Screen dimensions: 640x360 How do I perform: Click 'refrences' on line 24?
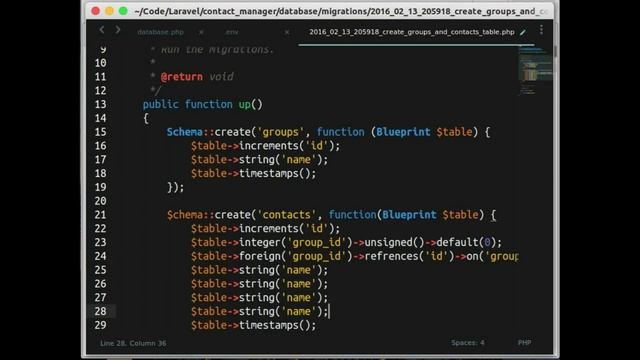tap(391, 256)
